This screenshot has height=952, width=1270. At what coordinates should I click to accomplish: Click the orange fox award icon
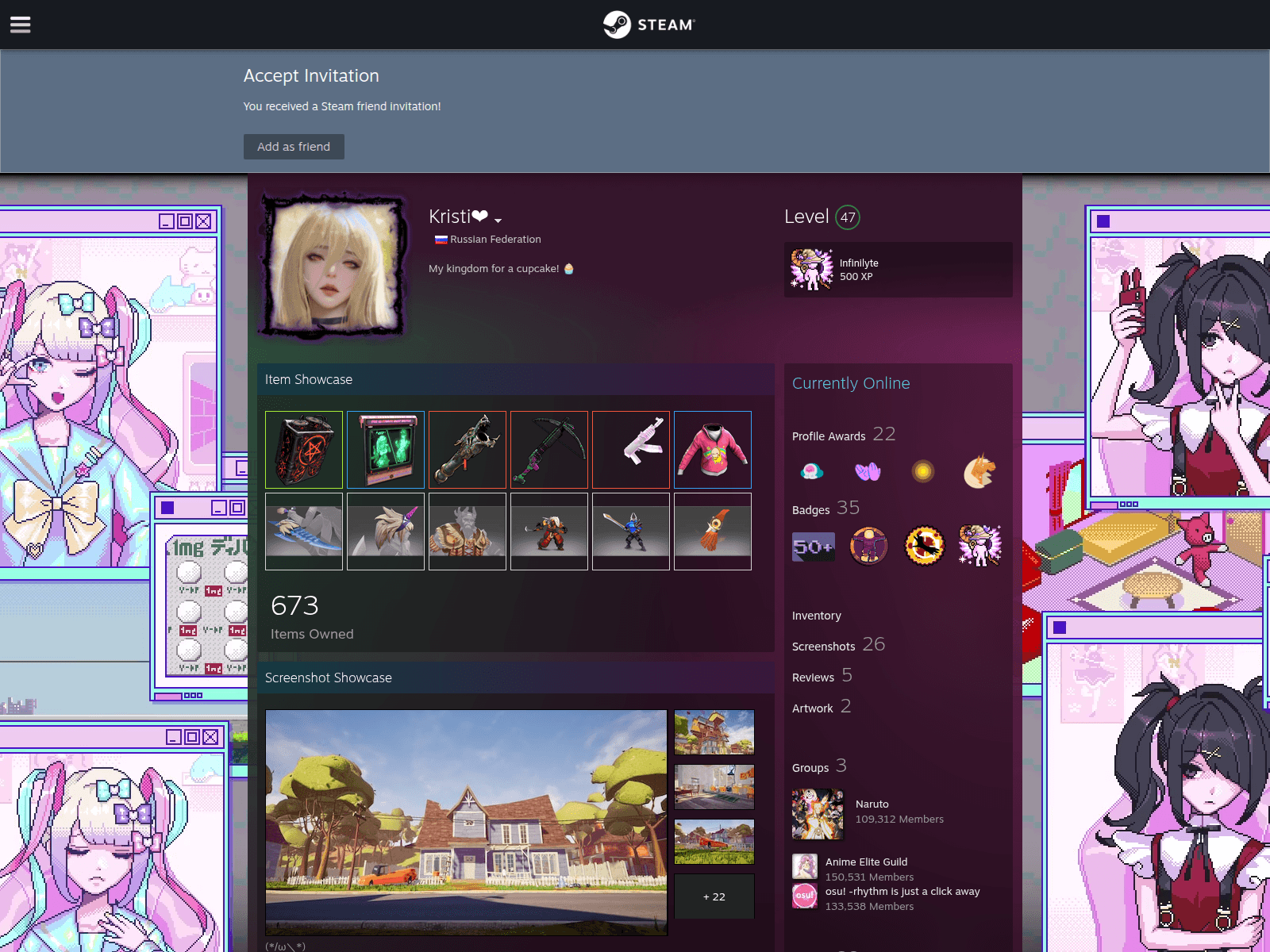[979, 471]
